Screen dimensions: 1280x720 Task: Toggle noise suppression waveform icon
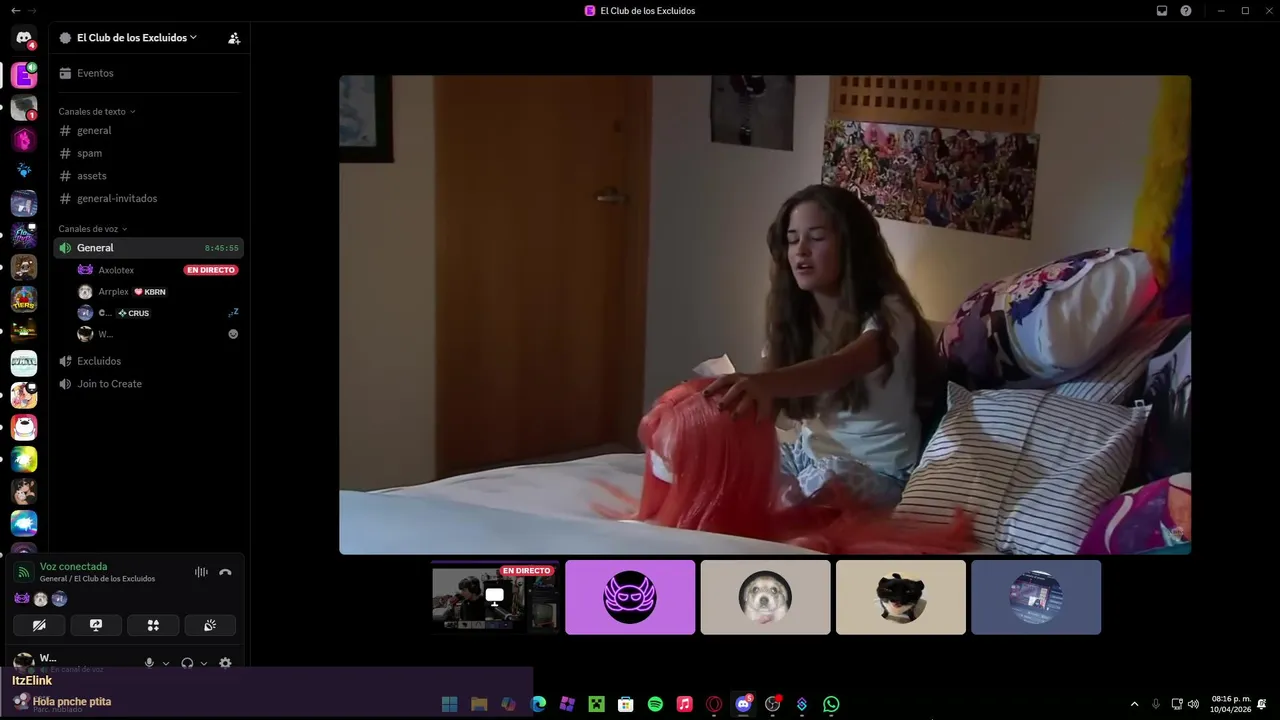point(201,572)
